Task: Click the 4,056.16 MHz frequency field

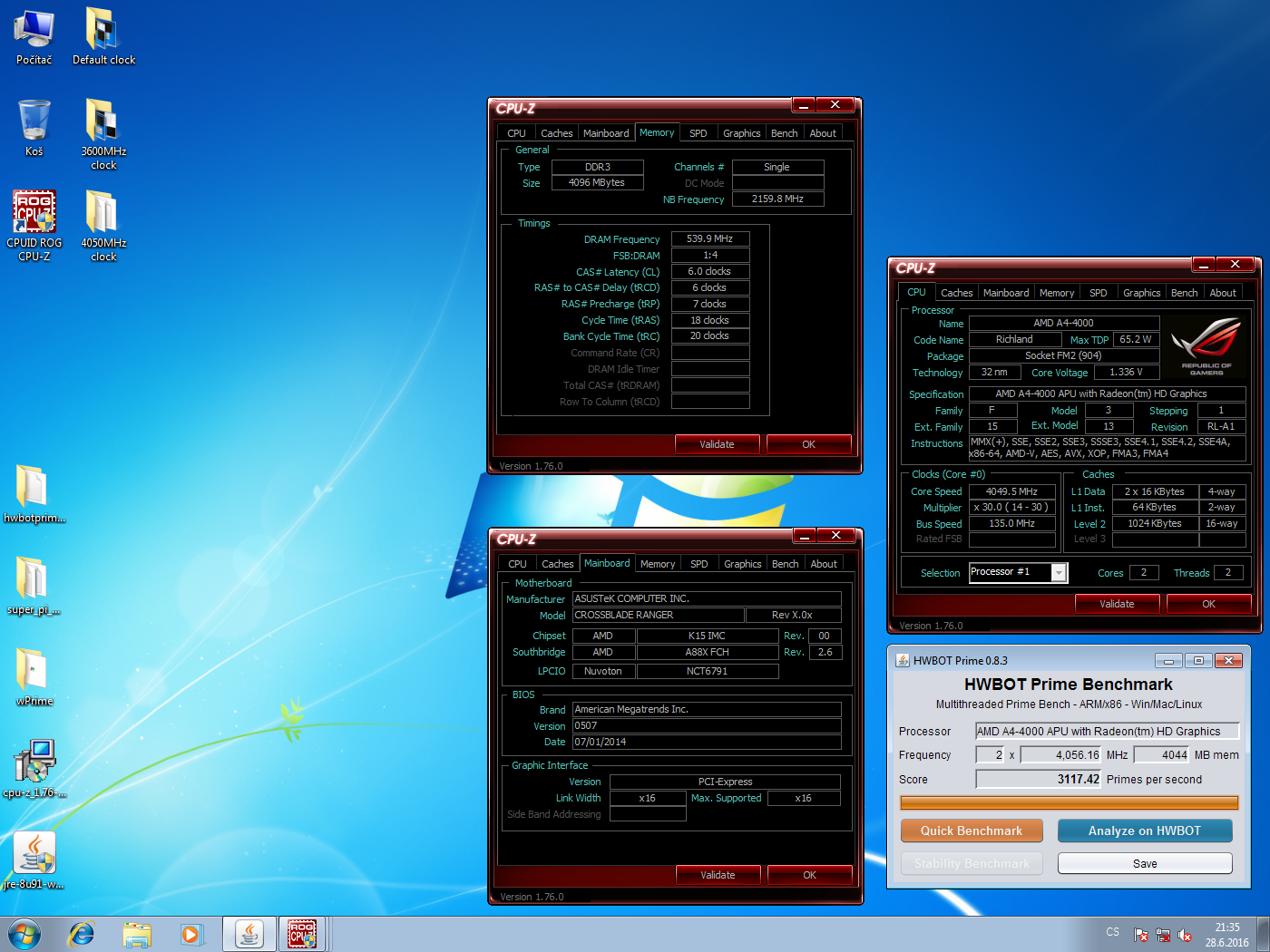Action: click(1060, 754)
